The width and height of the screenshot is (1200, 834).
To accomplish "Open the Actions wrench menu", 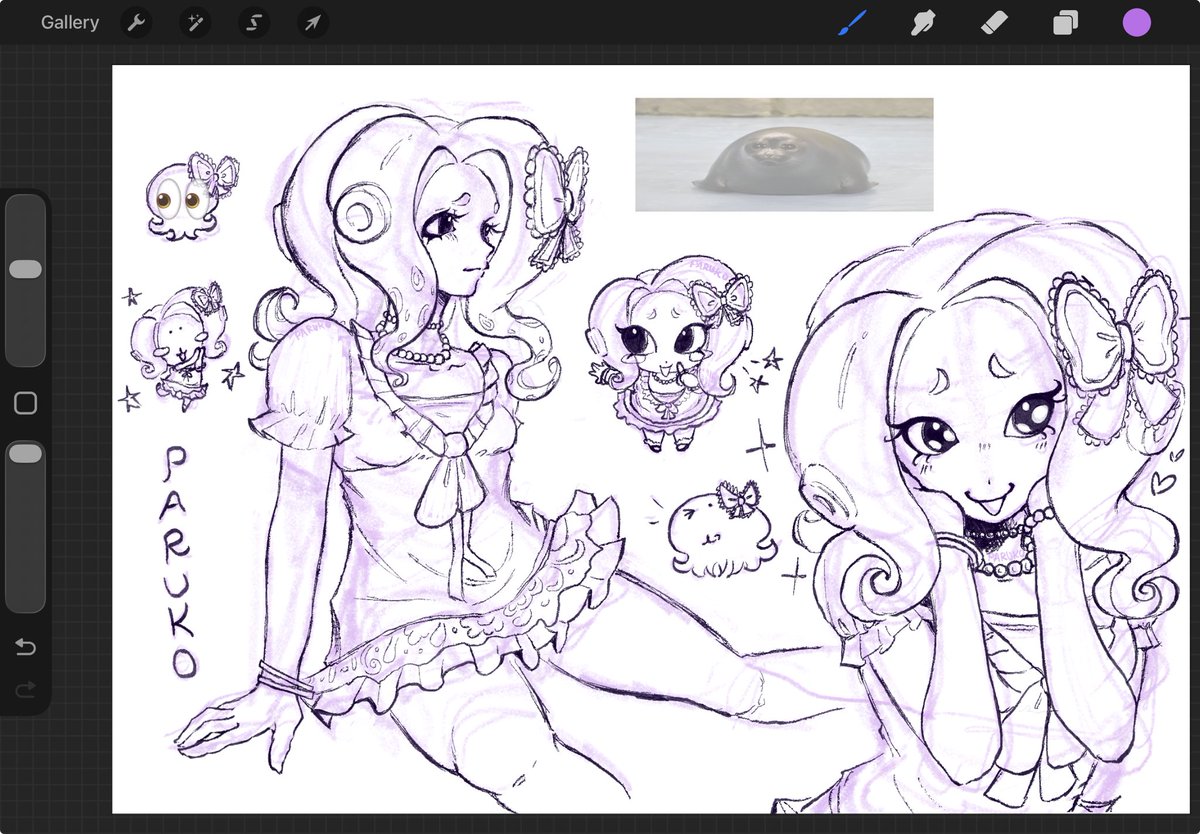I will pyautogui.click(x=136, y=22).
